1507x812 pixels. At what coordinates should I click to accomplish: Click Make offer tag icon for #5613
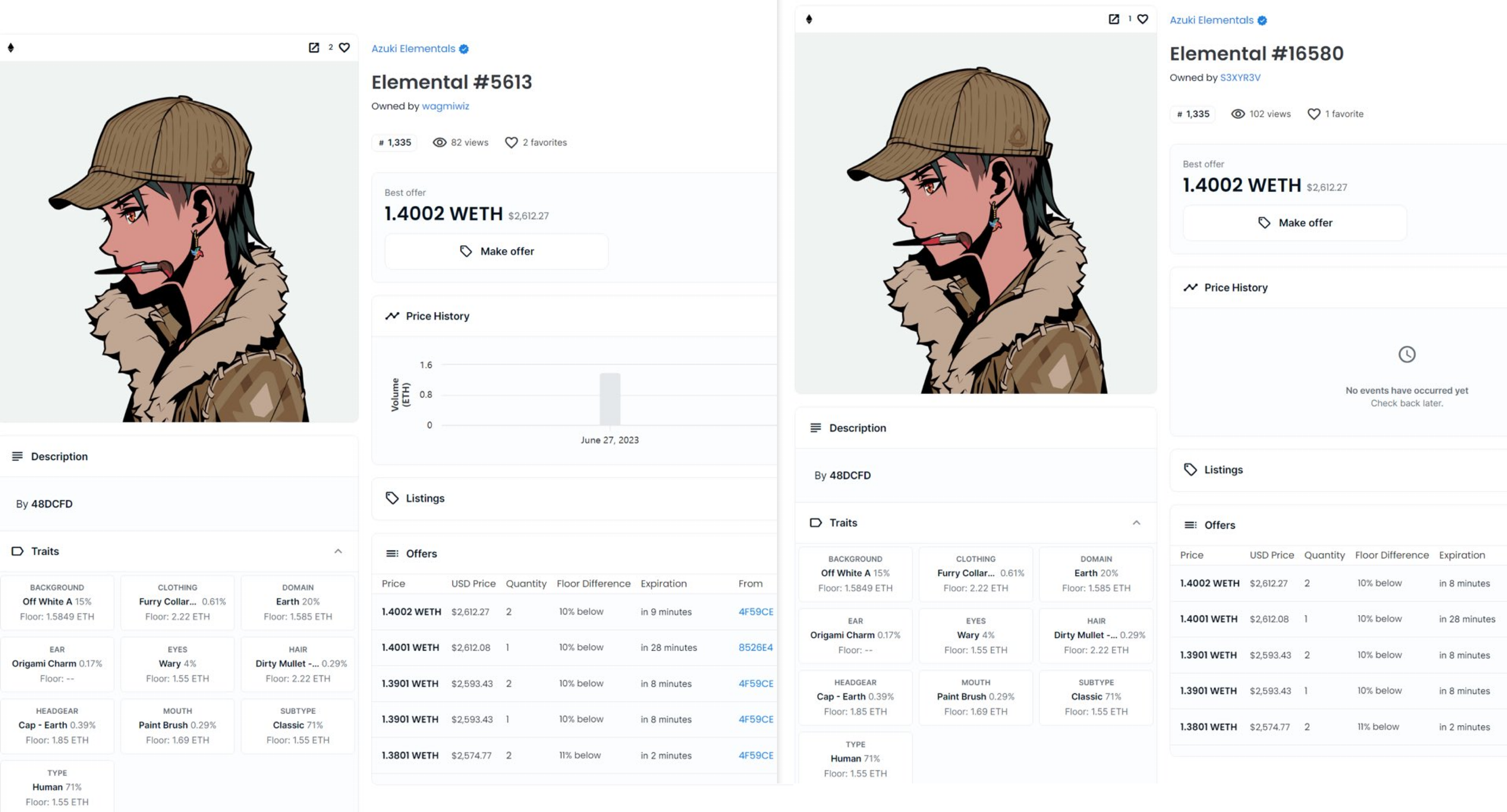[x=466, y=251]
